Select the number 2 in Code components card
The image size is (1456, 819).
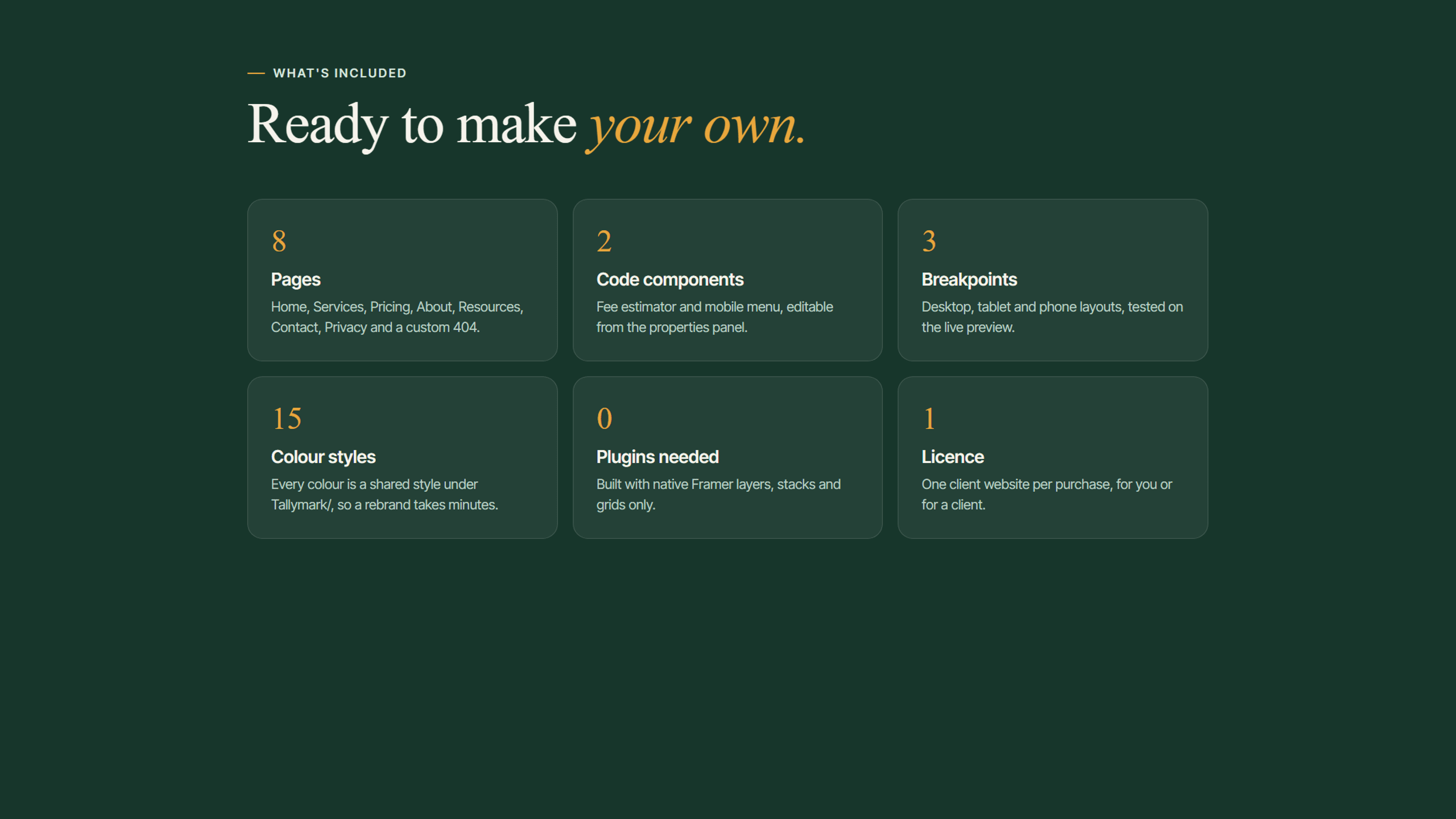(604, 241)
